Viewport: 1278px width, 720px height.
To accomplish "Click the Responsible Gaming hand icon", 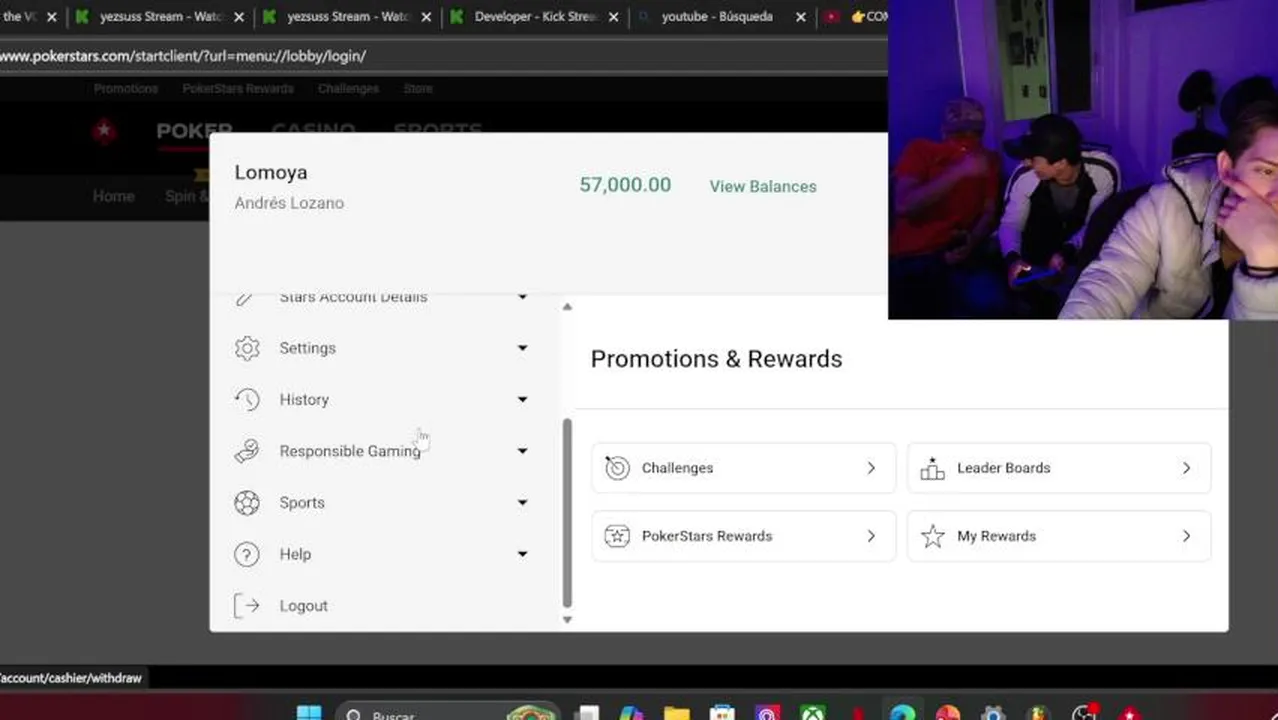I will click(x=247, y=451).
